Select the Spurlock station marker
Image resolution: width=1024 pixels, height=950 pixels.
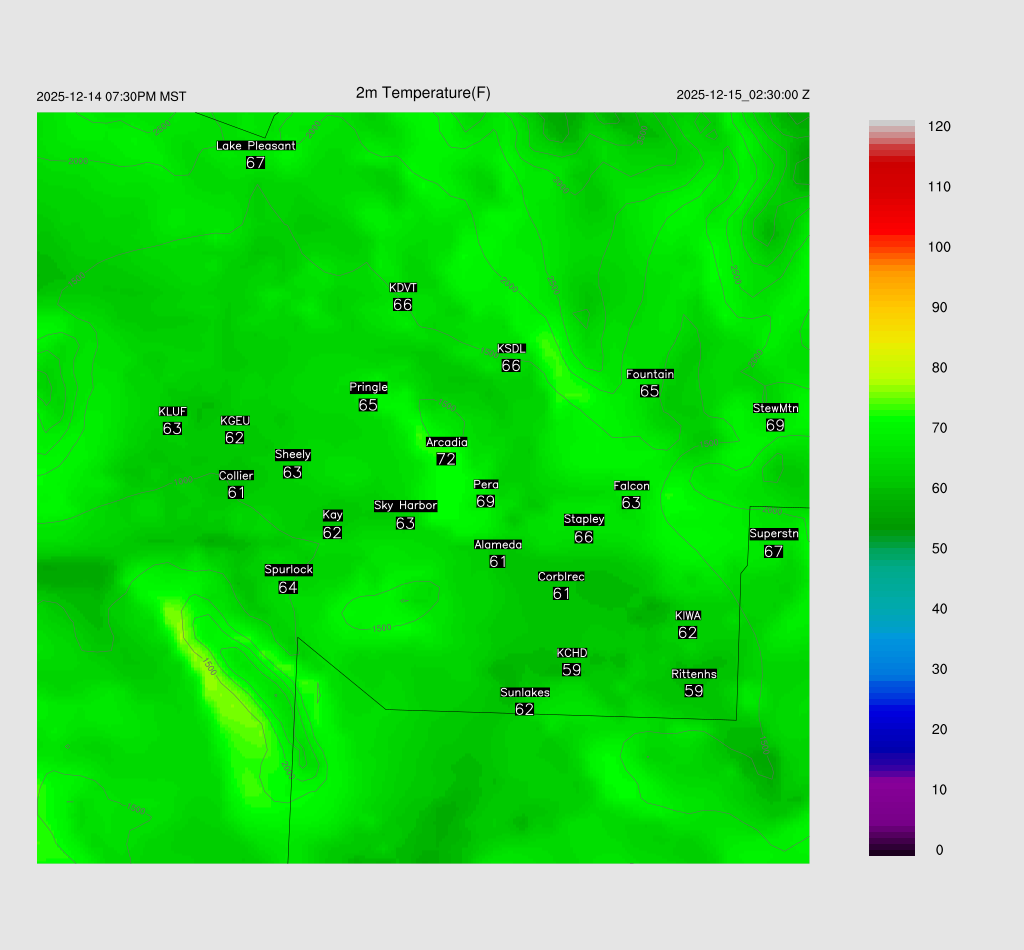[289, 579]
